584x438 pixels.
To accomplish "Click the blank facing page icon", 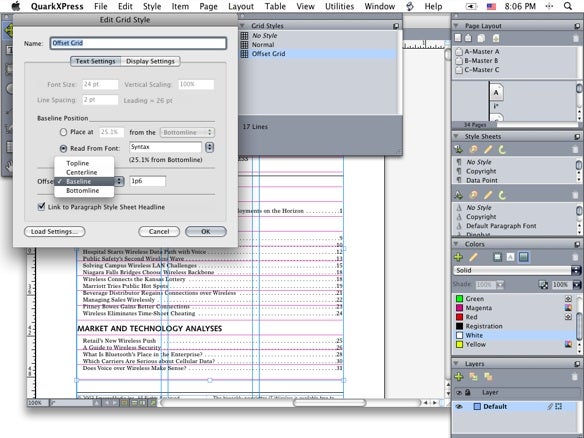I will [469, 38].
